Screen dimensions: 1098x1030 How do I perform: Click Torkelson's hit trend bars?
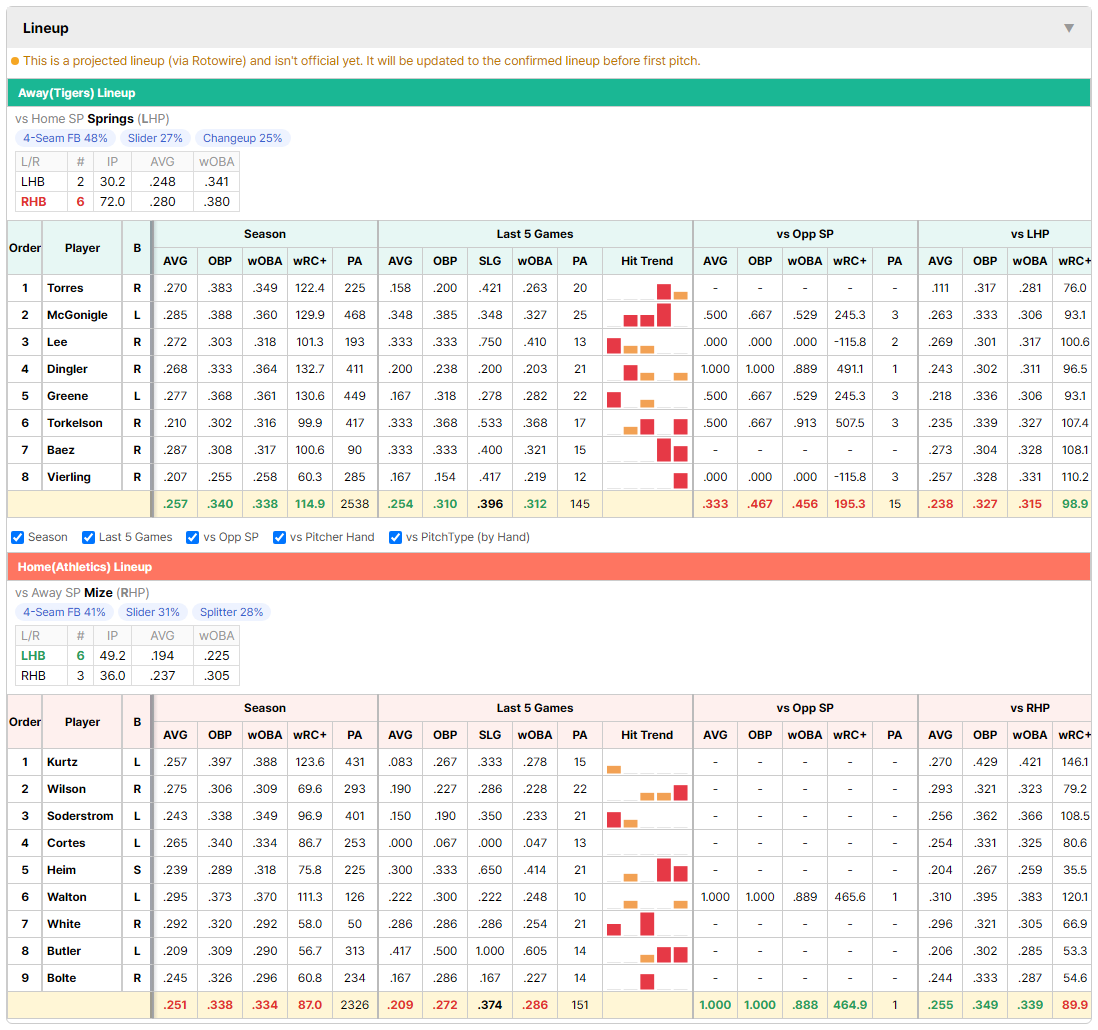tap(647, 423)
